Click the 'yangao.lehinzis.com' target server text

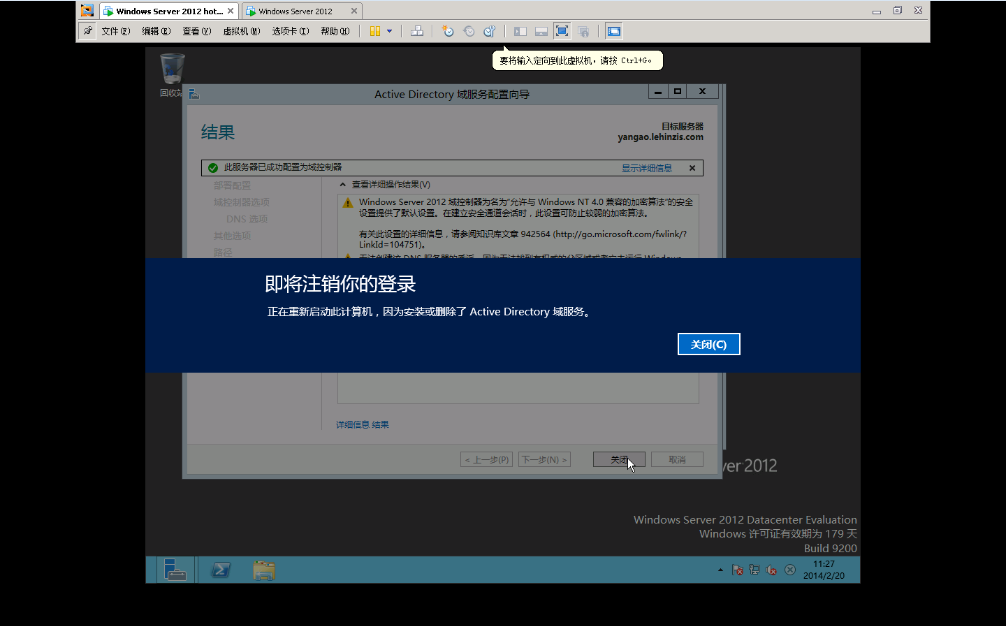(x=660, y=137)
